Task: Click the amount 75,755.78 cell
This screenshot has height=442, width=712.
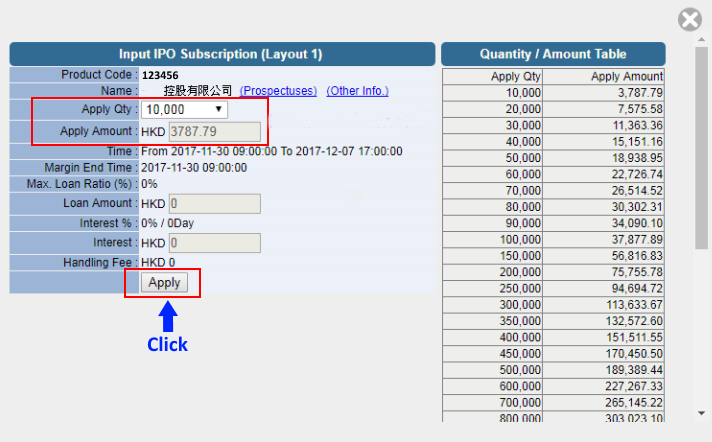Action: [x=603, y=272]
